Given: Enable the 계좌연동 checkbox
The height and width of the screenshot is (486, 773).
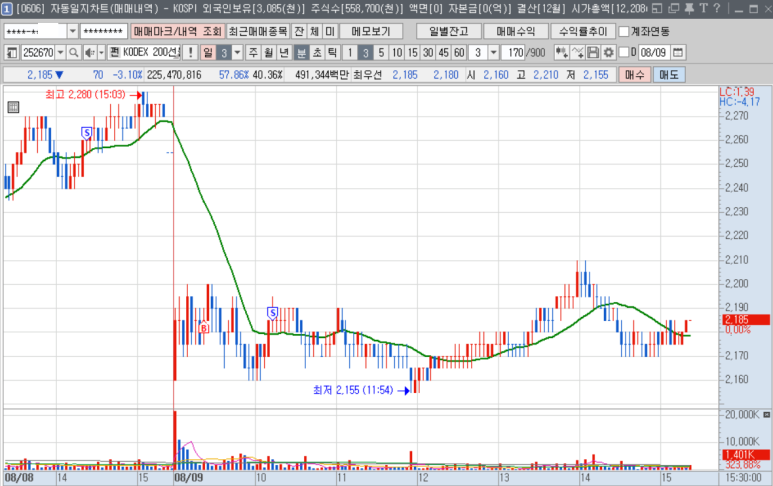Looking at the screenshot, I should [x=624, y=30].
